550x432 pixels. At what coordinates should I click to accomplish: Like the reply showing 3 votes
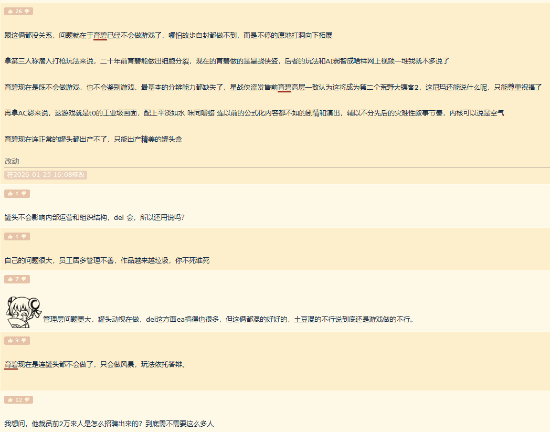pos(11,340)
